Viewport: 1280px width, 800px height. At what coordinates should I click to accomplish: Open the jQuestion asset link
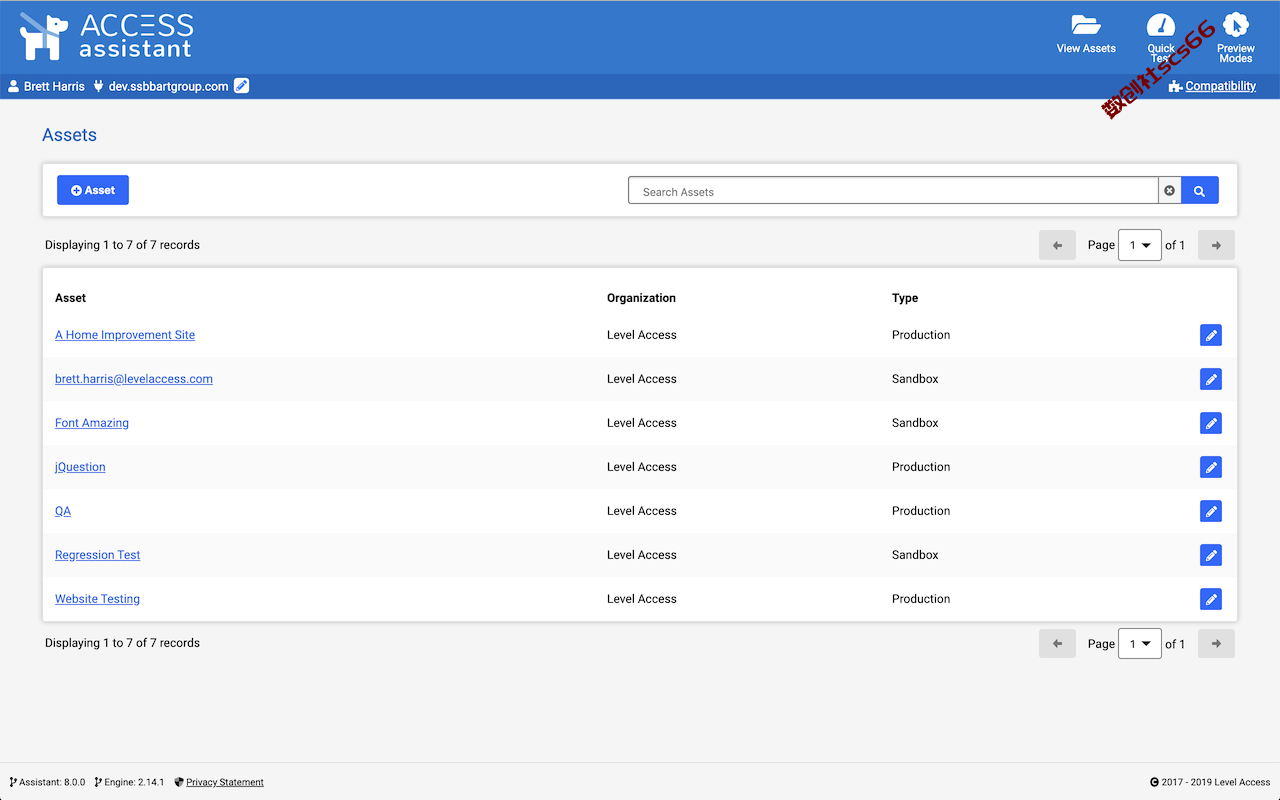click(80, 467)
